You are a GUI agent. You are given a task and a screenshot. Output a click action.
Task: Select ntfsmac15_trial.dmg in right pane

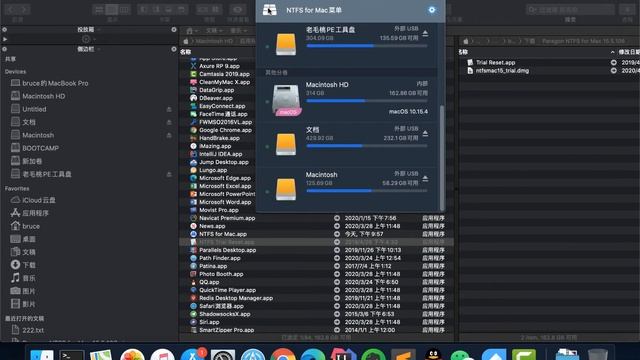(x=502, y=71)
